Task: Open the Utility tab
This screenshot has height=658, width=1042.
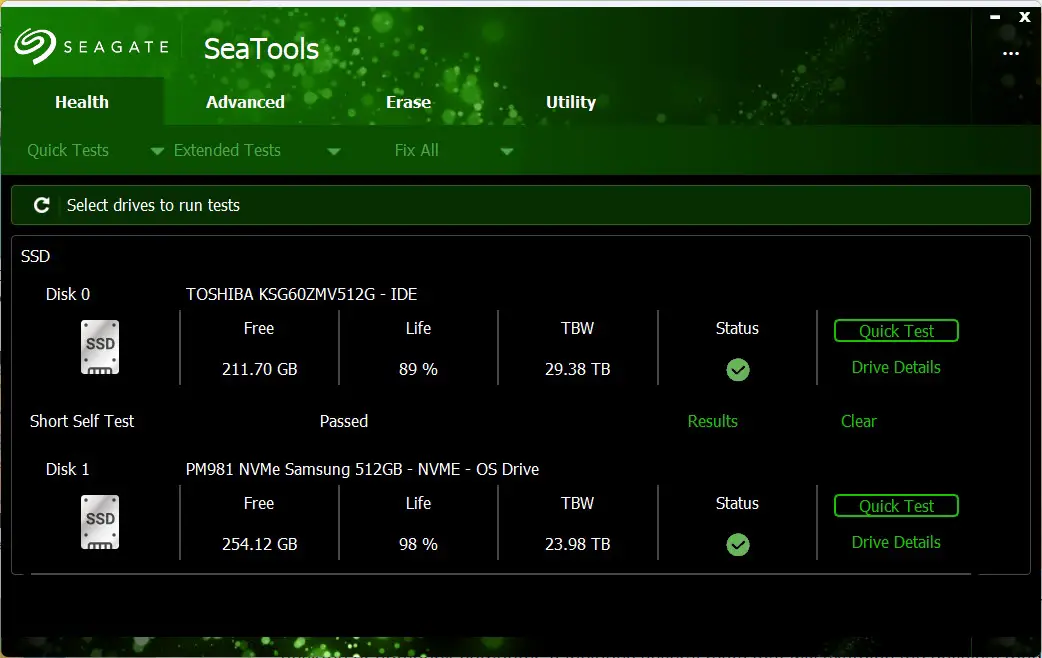Action: click(x=571, y=101)
